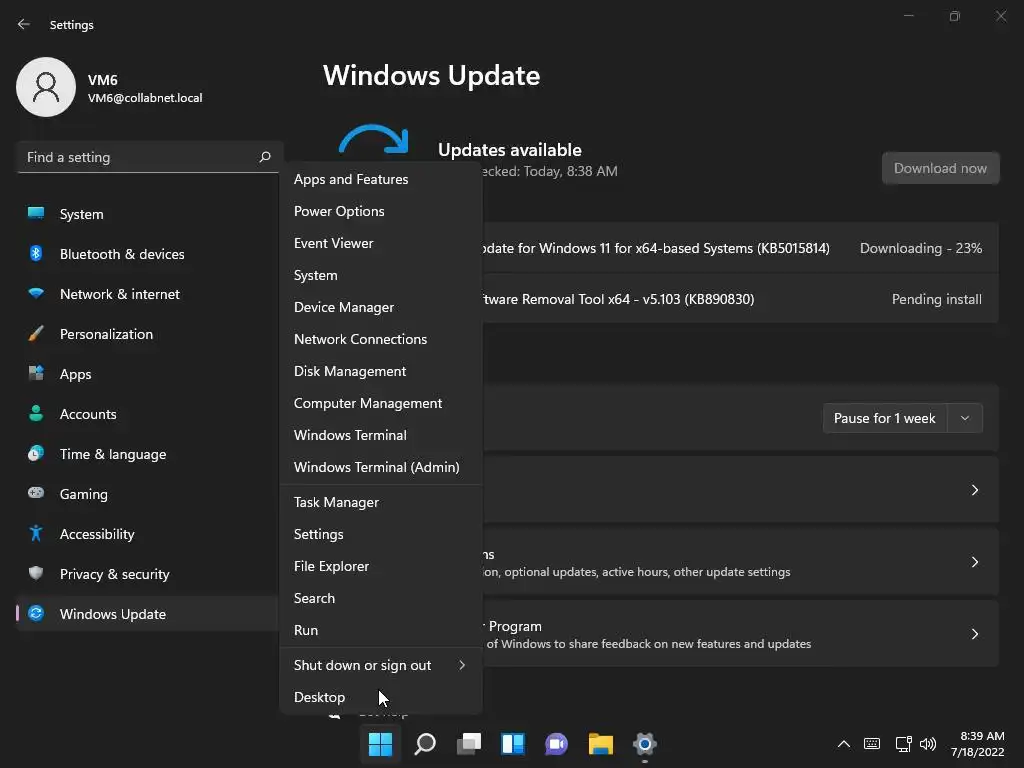
Task: Open Computer Management menu entry
Action: (381, 403)
